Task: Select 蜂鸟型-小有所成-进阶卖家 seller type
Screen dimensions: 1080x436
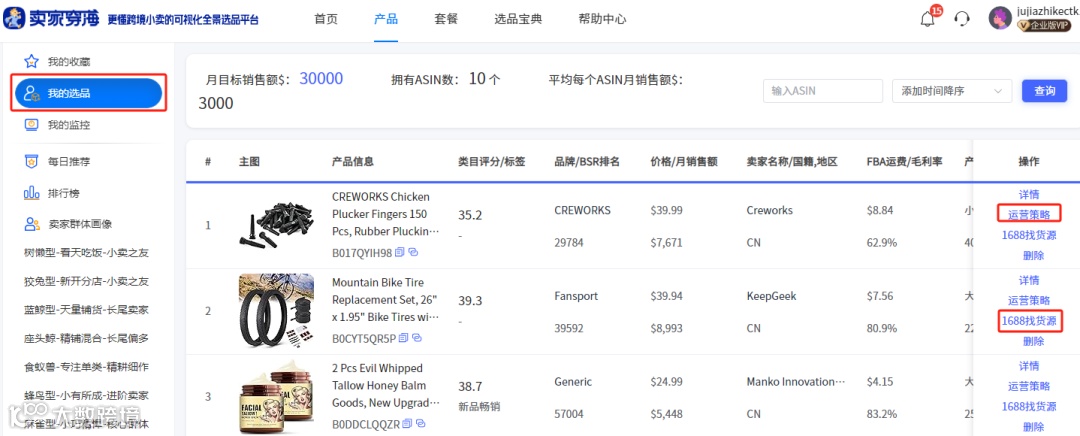Action: (86, 395)
